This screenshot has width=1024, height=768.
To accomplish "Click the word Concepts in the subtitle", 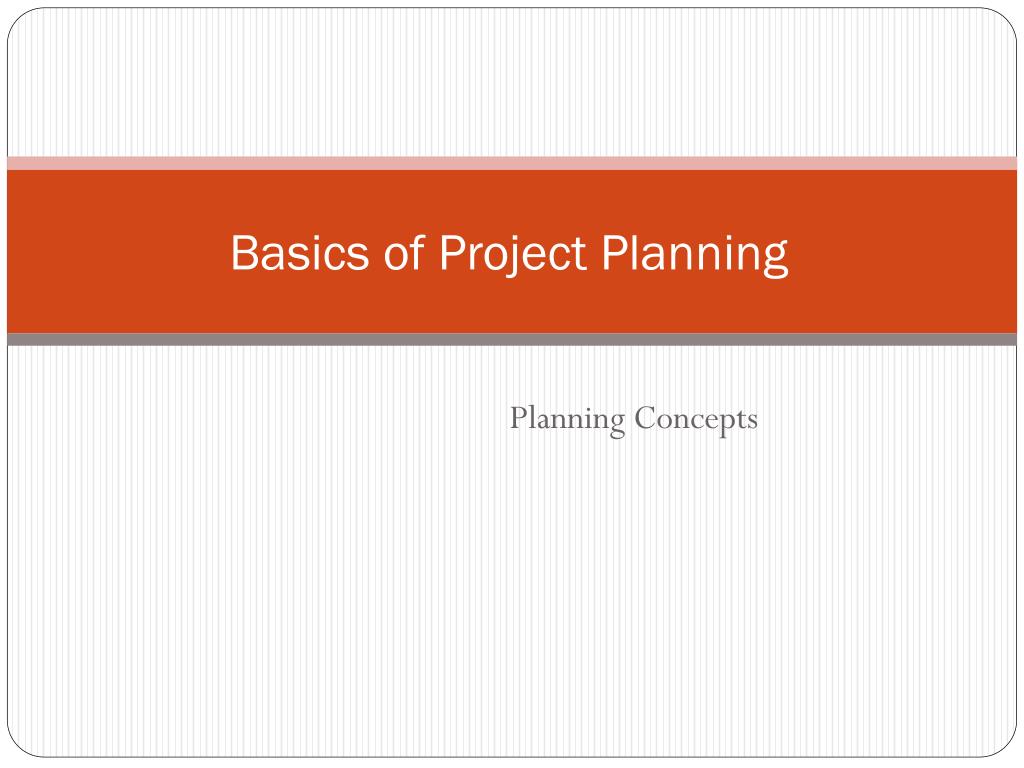I will 696,420.
